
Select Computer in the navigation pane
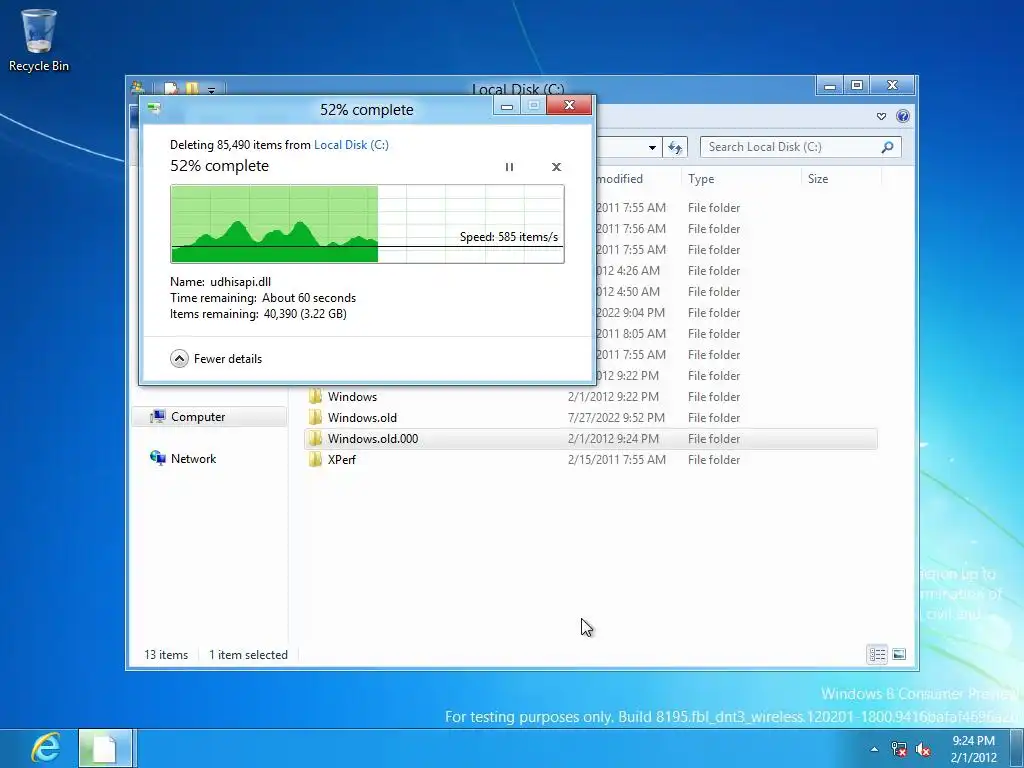pos(209,417)
